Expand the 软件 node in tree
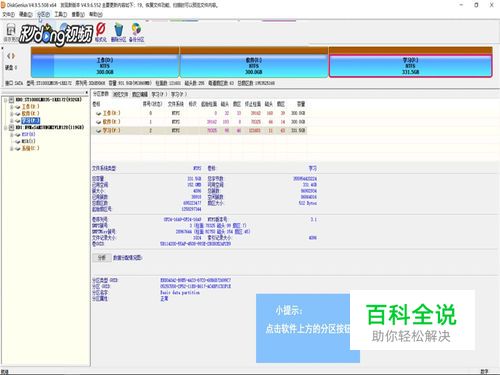This screenshot has width=500, height=375. [11, 114]
